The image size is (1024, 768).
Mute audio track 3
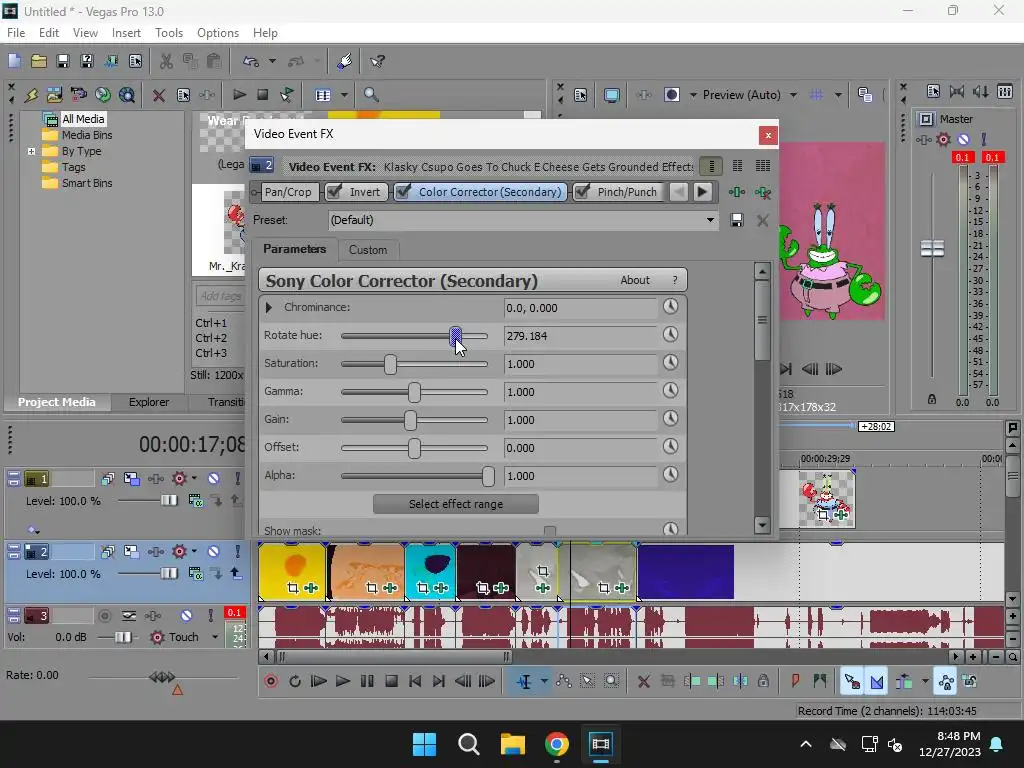point(186,616)
